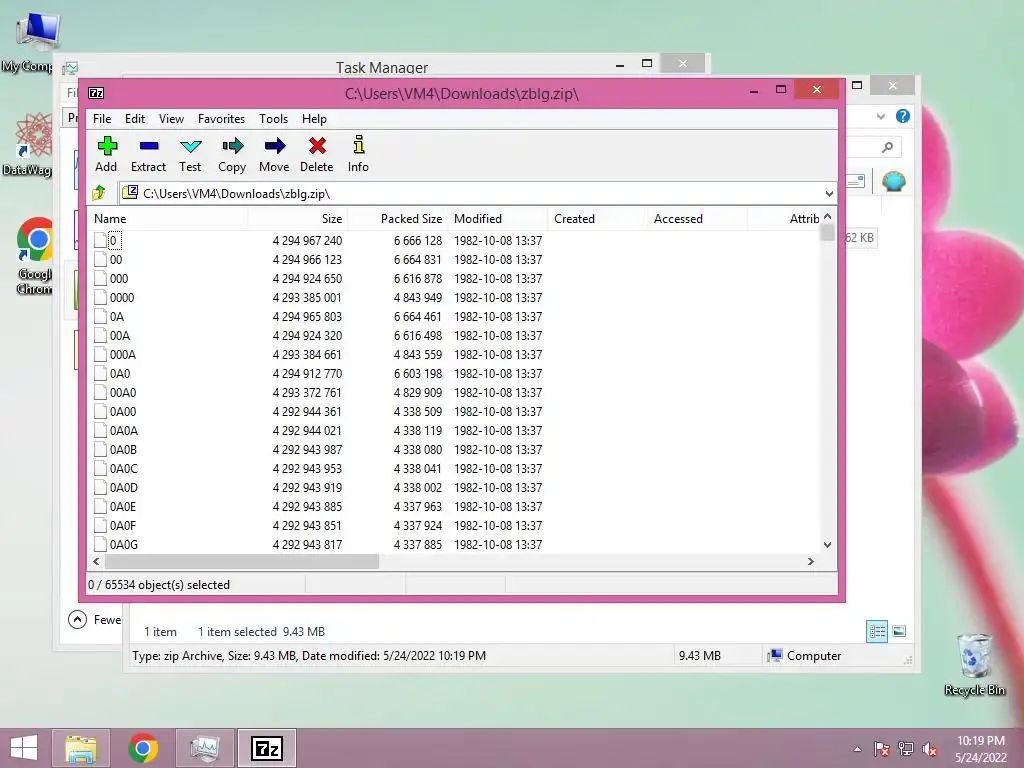1024x768 pixels.
Task: Select the file named 0A0B
Action: pos(123,450)
